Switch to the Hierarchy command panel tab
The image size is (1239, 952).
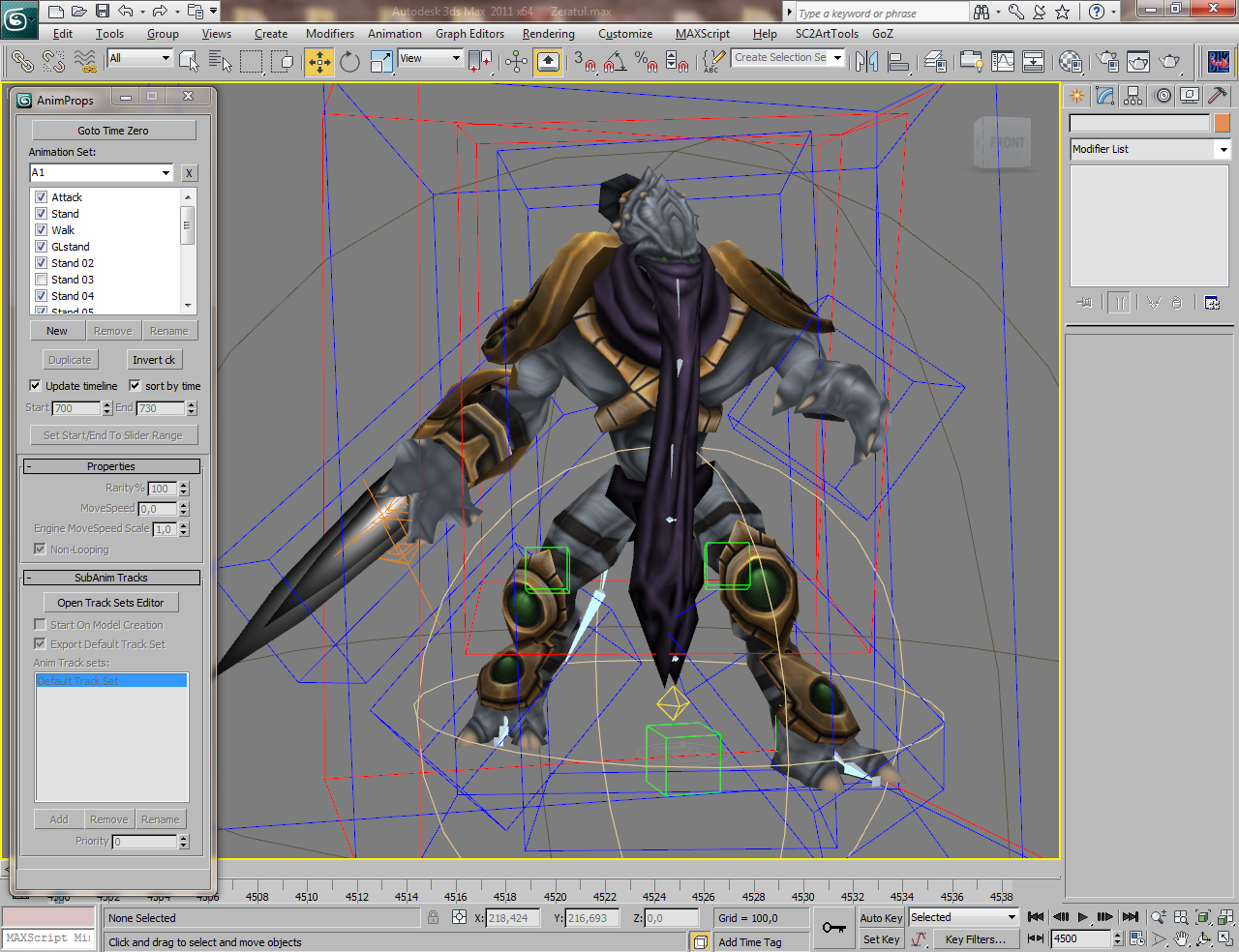1133,96
